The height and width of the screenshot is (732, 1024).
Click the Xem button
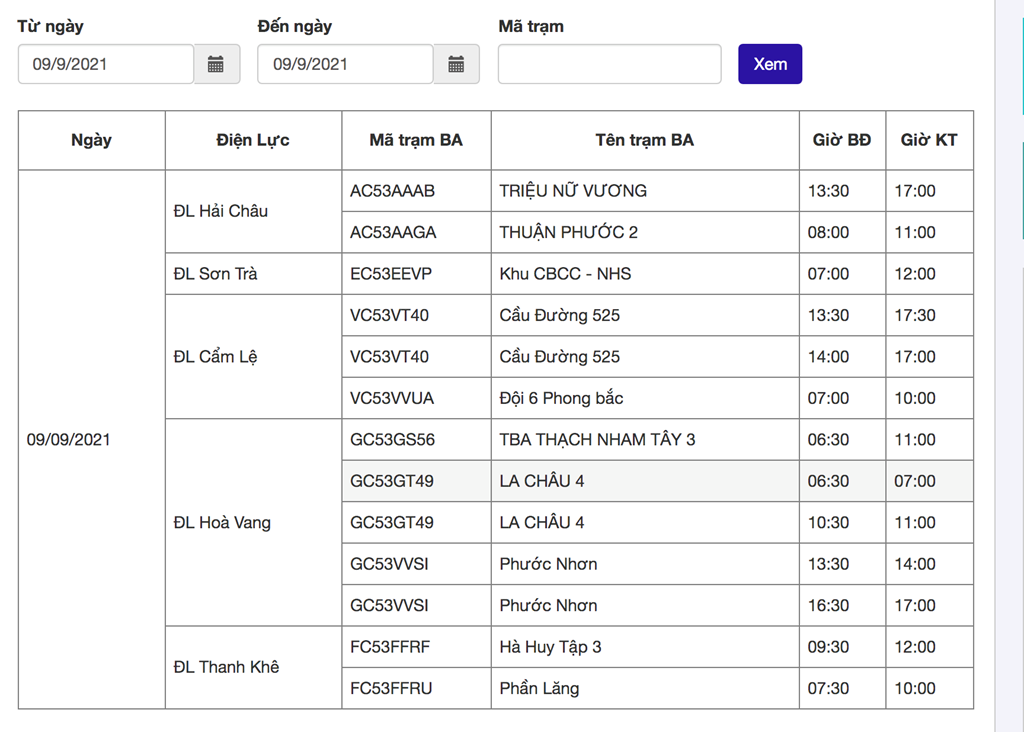click(770, 64)
